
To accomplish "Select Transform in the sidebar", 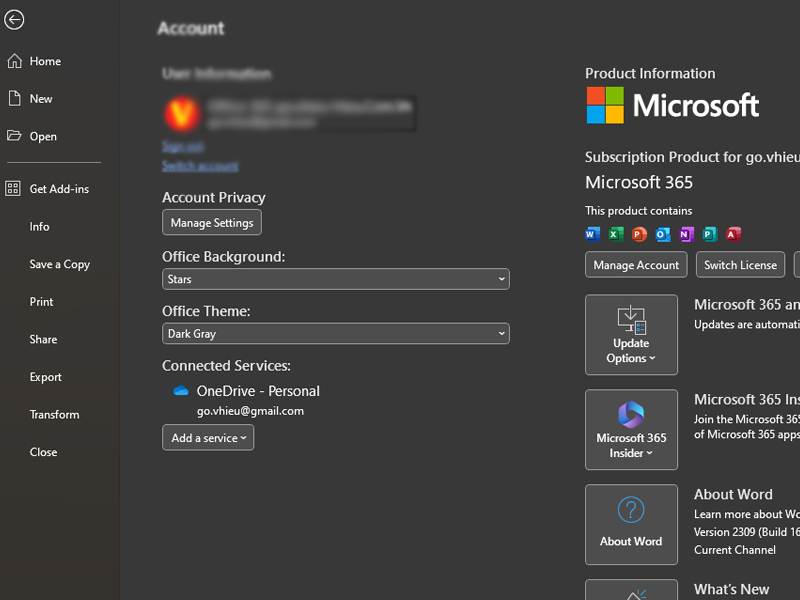I will click(x=55, y=414).
